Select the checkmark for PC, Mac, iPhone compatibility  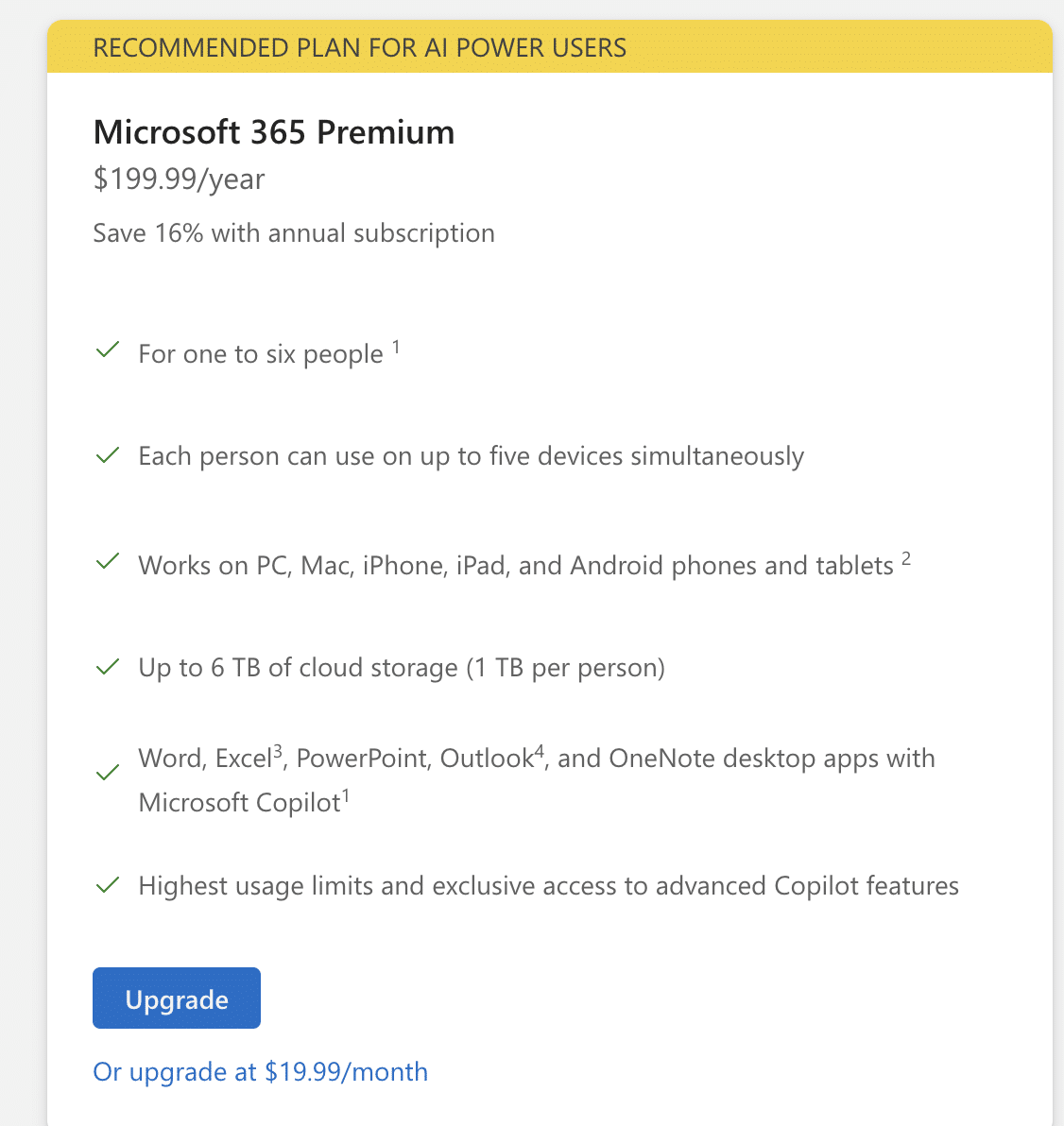pyautogui.click(x=108, y=562)
